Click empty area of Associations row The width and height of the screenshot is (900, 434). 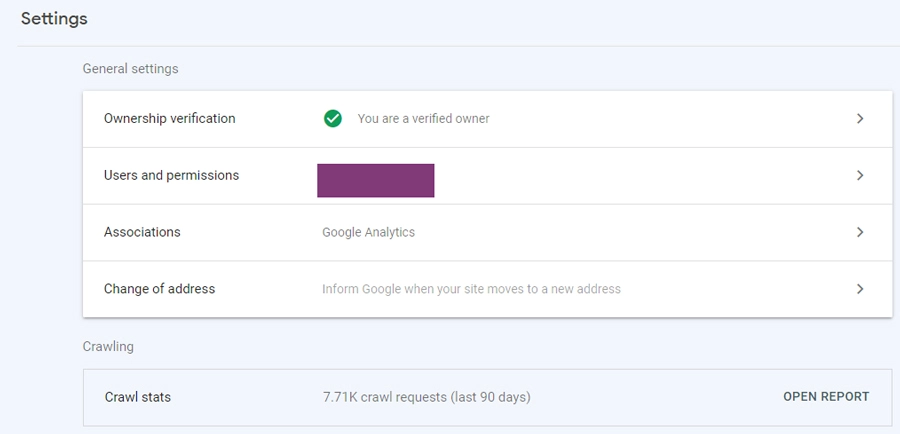click(631, 232)
